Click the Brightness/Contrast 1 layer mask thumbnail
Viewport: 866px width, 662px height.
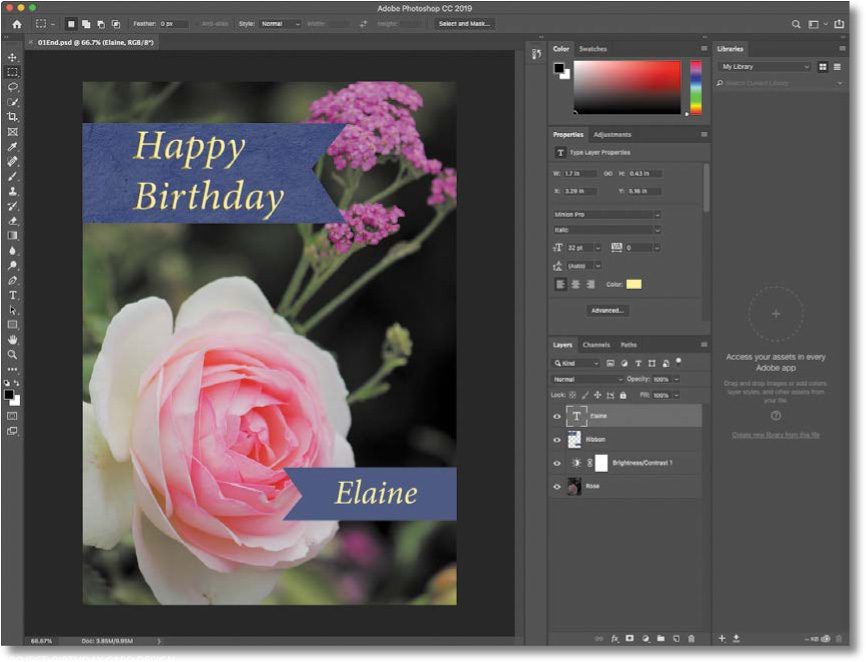(601, 463)
